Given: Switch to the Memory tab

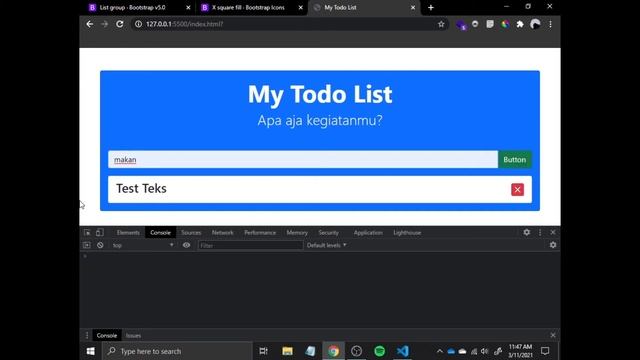Looking at the screenshot, I should coord(297,233).
